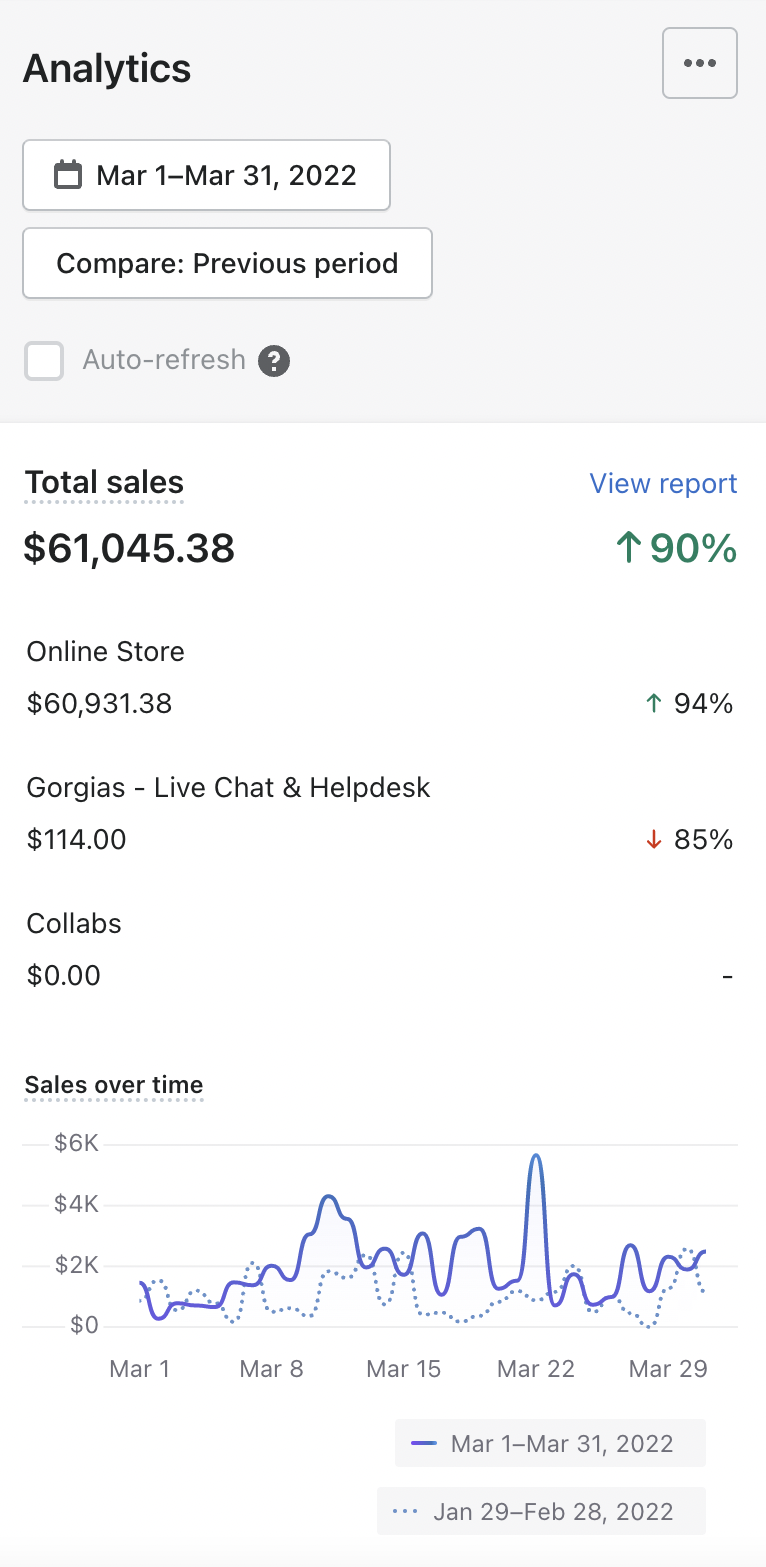
Task: Click the Mar 8 axis label
Action: point(271,1369)
